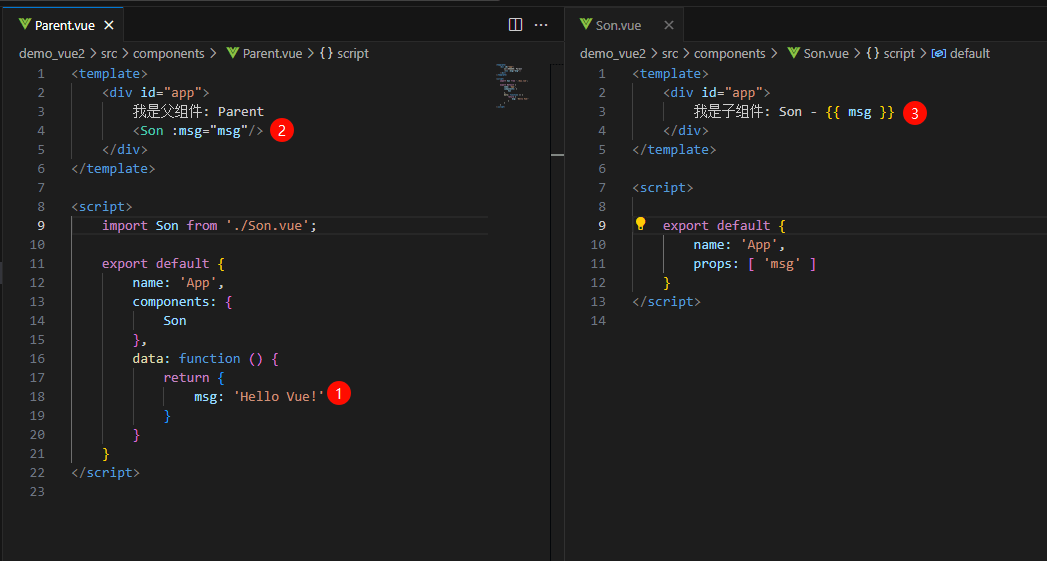The width and height of the screenshot is (1047, 561).
Task: Click src breadcrumb in the Son.vue editor
Action: click(x=669, y=54)
